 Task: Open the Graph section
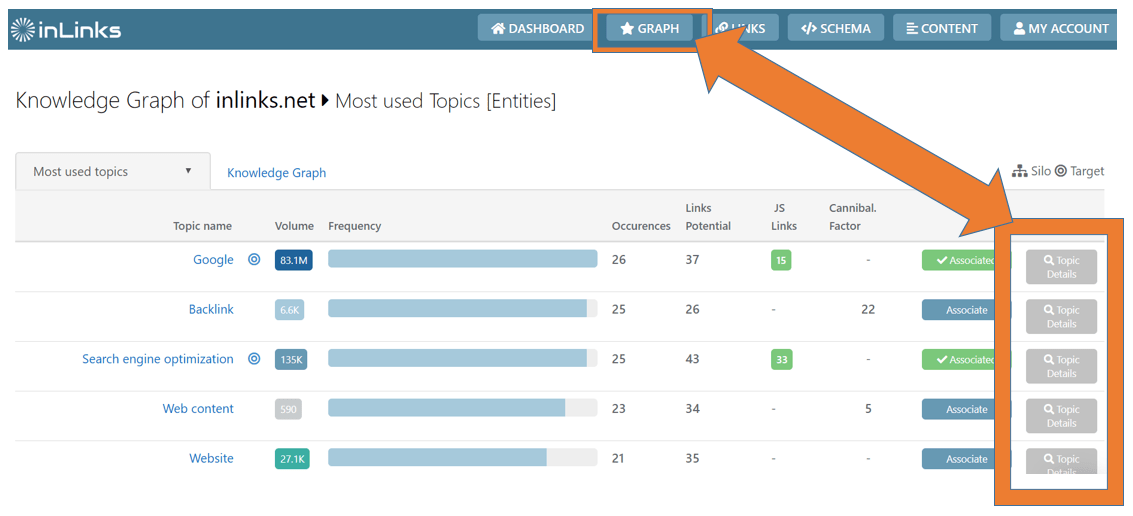tap(650, 29)
